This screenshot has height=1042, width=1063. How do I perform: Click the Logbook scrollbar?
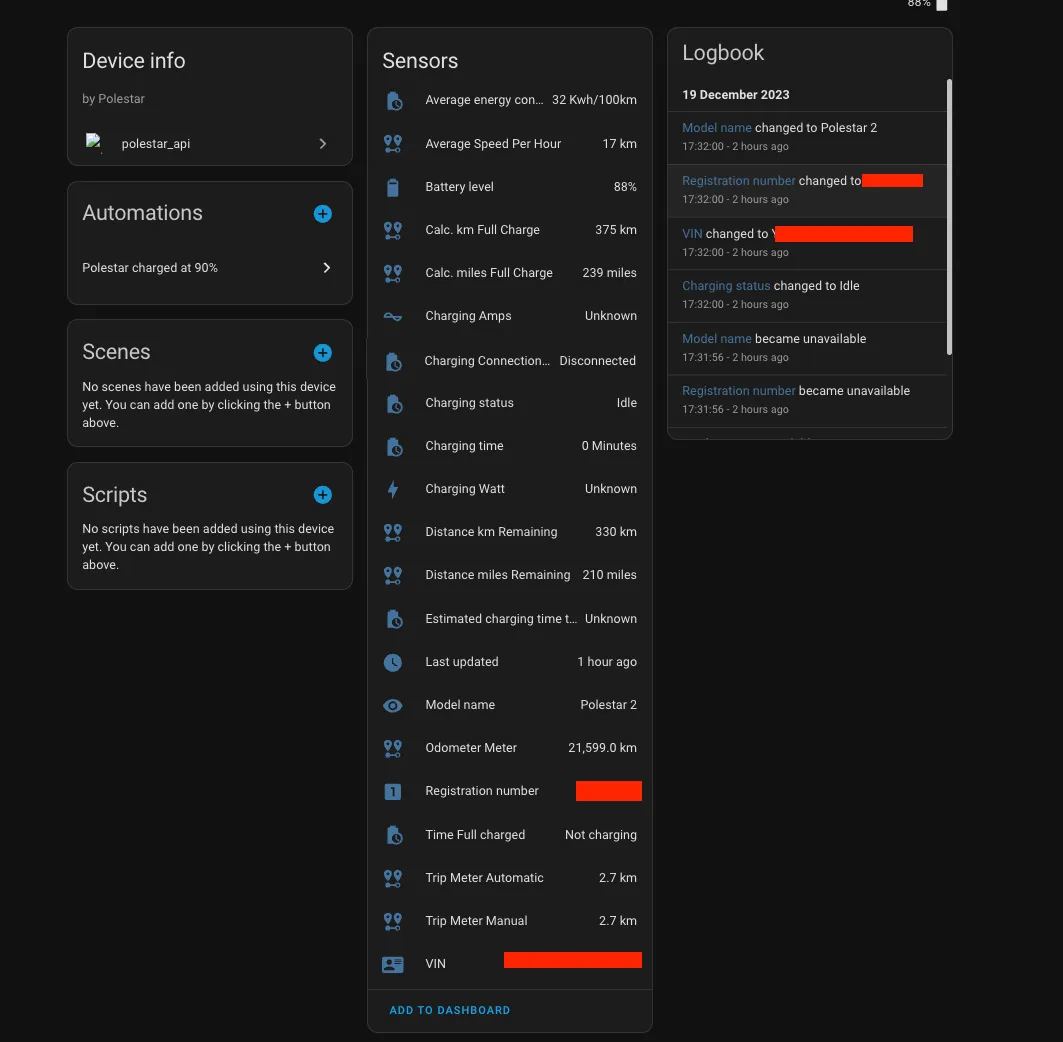pos(949,217)
